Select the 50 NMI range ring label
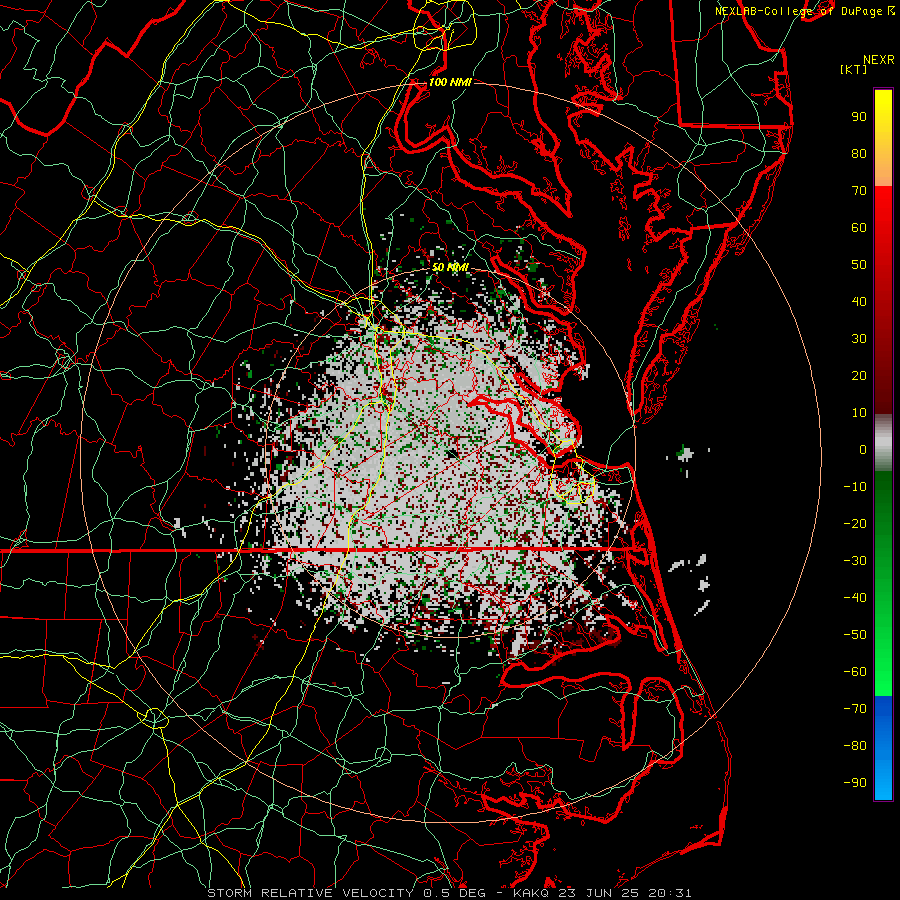The image size is (900, 900). 450,267
